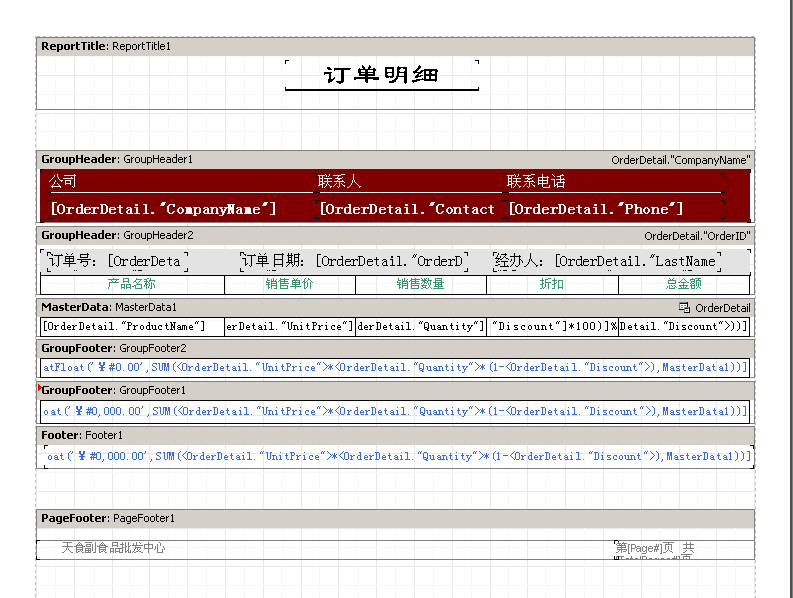The width and height of the screenshot is (793, 598).
Task: Select the OrderDetail CompanyName field object
Action: [x=163, y=209]
